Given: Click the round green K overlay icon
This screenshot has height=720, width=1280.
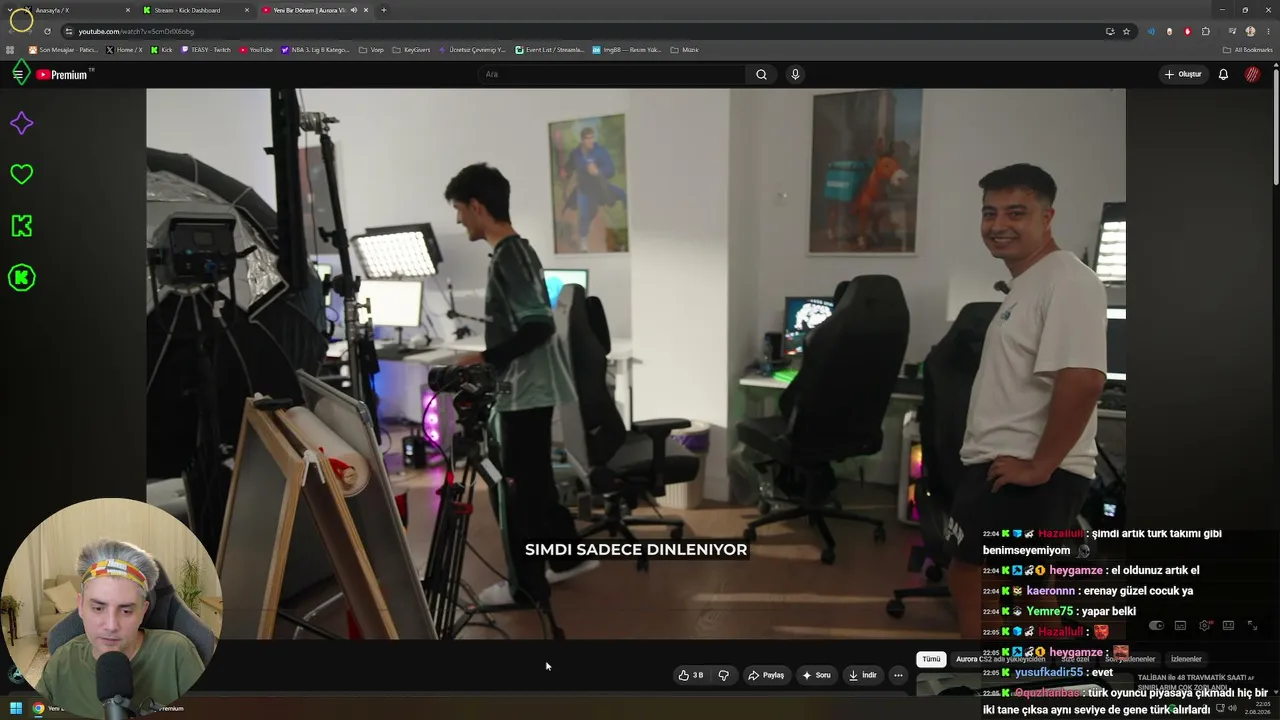Looking at the screenshot, I should tap(21, 278).
